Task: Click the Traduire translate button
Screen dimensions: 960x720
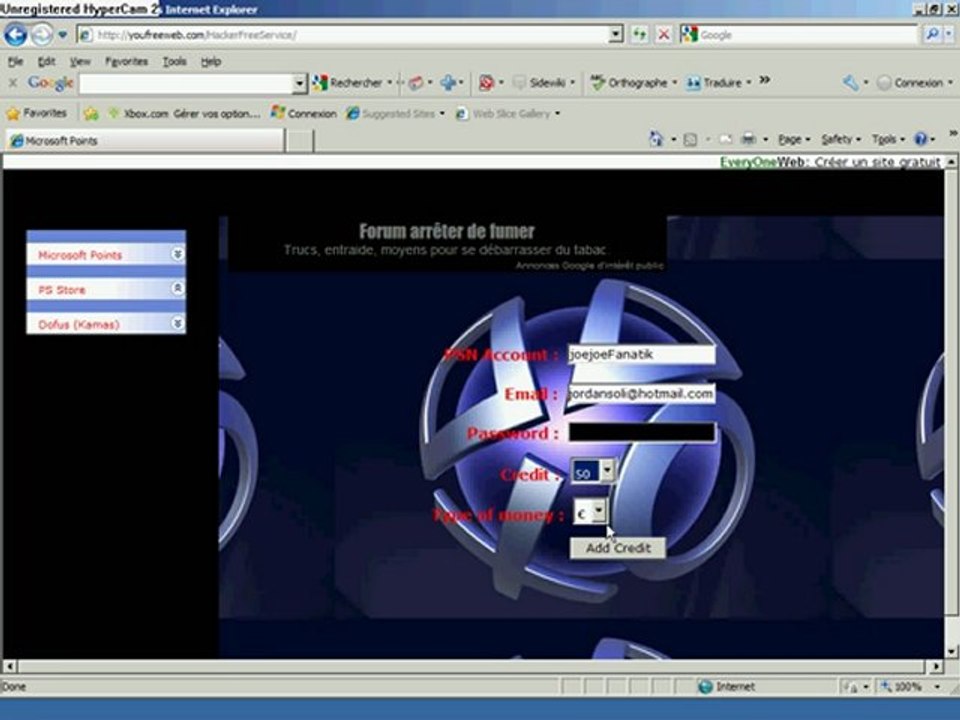Action: pos(714,83)
